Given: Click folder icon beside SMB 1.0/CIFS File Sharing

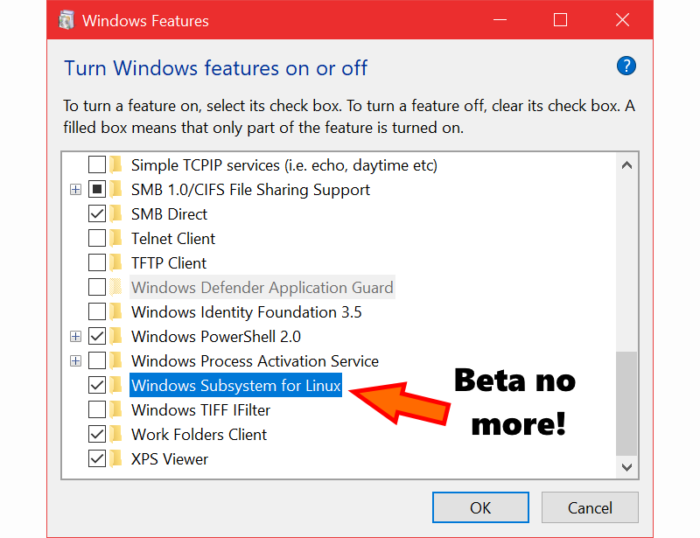Looking at the screenshot, I should pyautogui.click(x=116, y=189).
